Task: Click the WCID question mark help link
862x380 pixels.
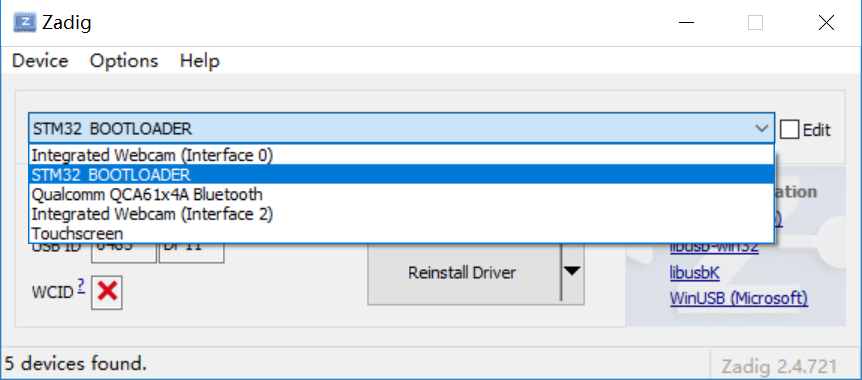Action: 81,286
